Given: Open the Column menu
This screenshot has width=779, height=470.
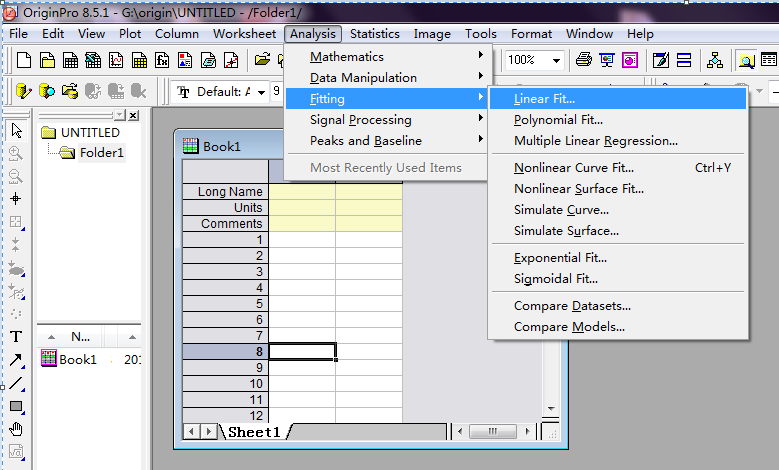Looking at the screenshot, I should coord(177,34).
